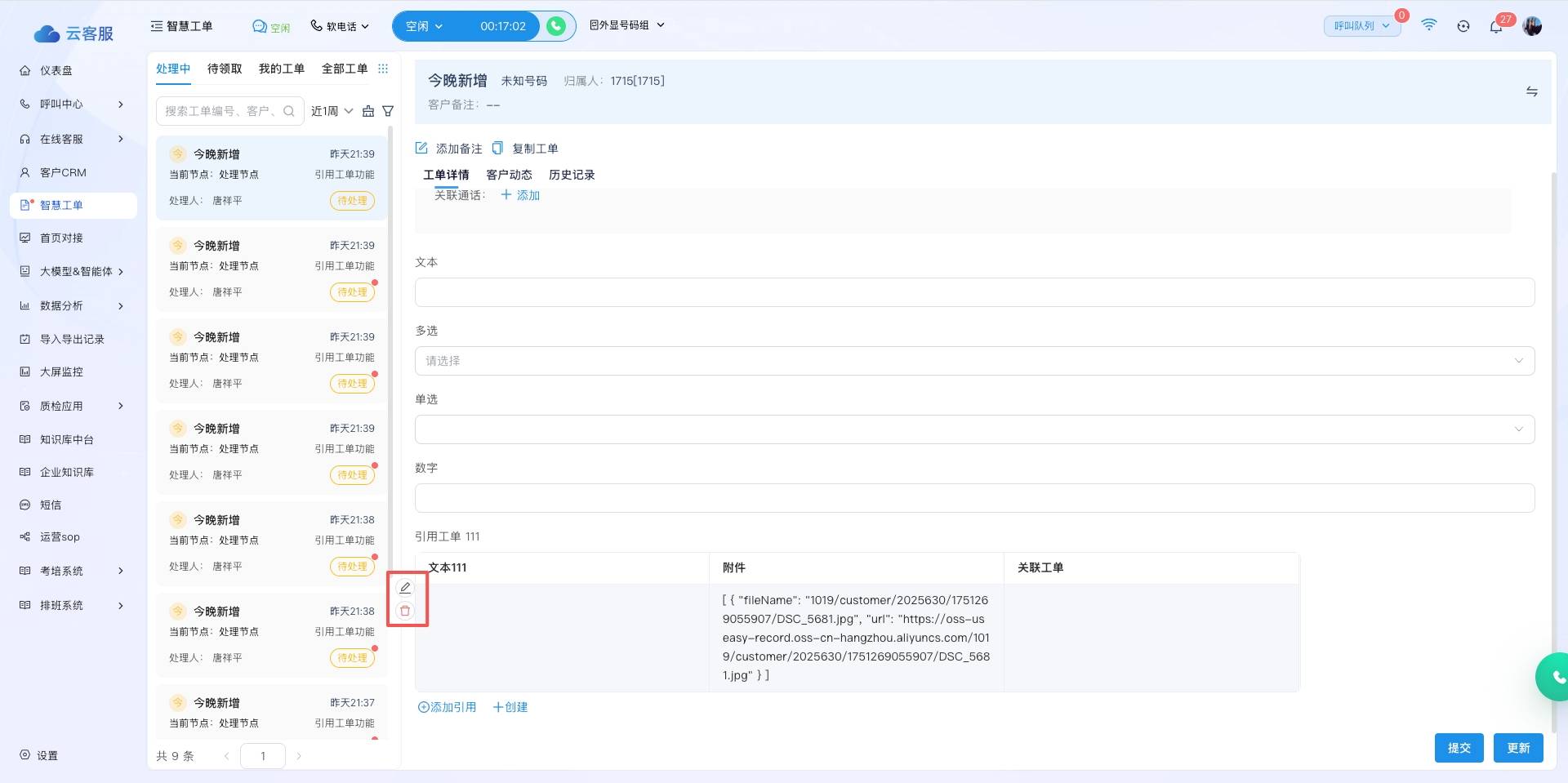Click page number 1 in the pagination
Viewport: 1568px width, 783px height.
tap(263, 756)
